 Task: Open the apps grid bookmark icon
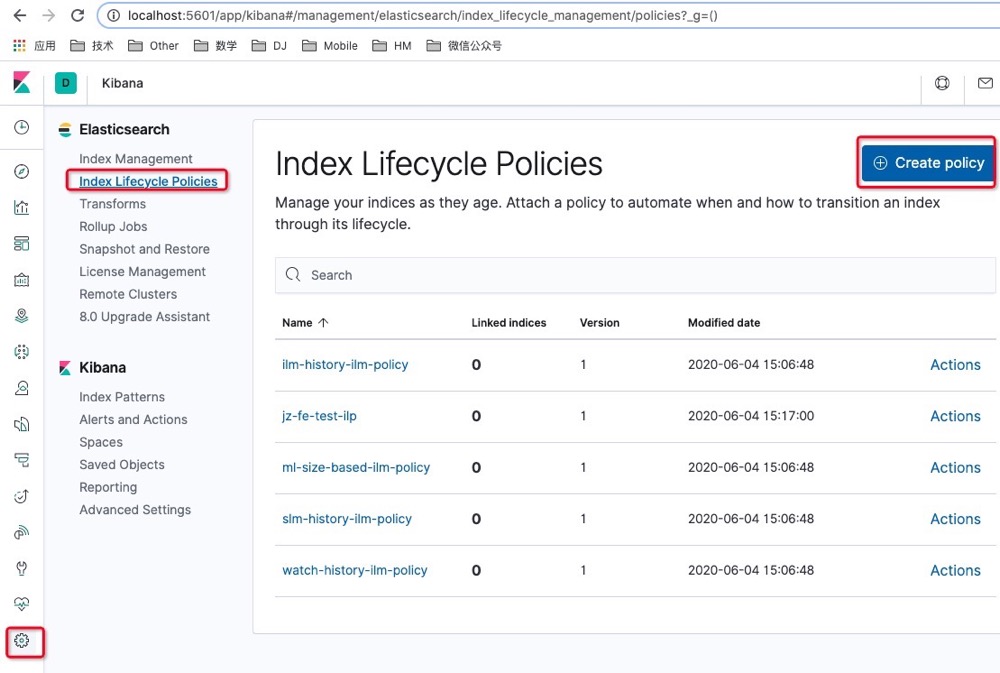click(x=19, y=45)
